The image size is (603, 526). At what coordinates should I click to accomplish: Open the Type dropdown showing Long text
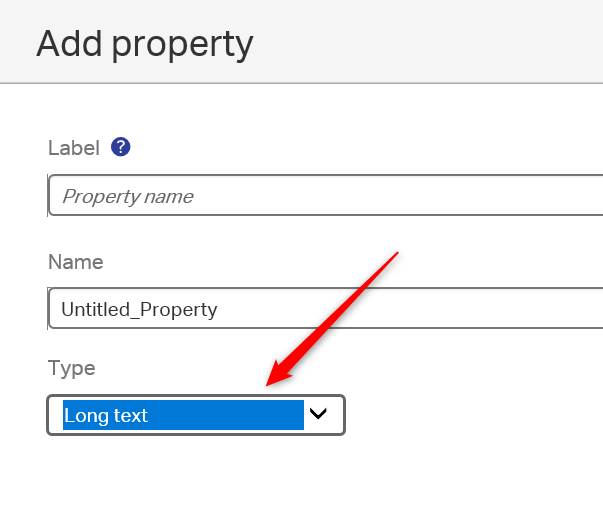click(196, 415)
